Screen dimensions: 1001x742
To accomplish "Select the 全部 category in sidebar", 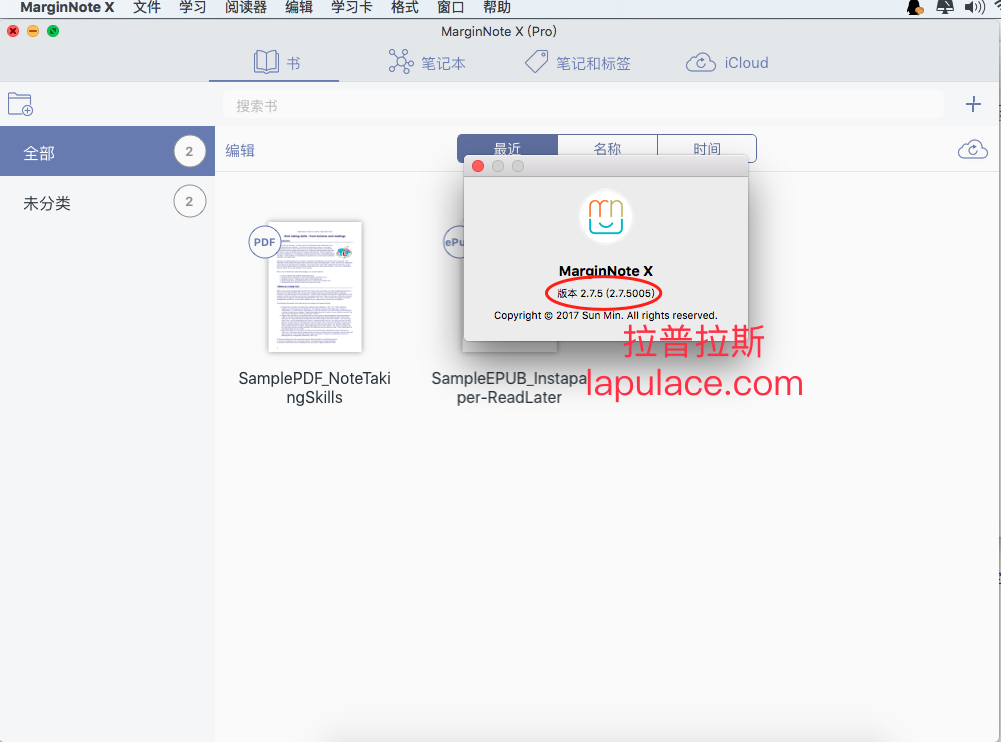I will tap(107, 151).
